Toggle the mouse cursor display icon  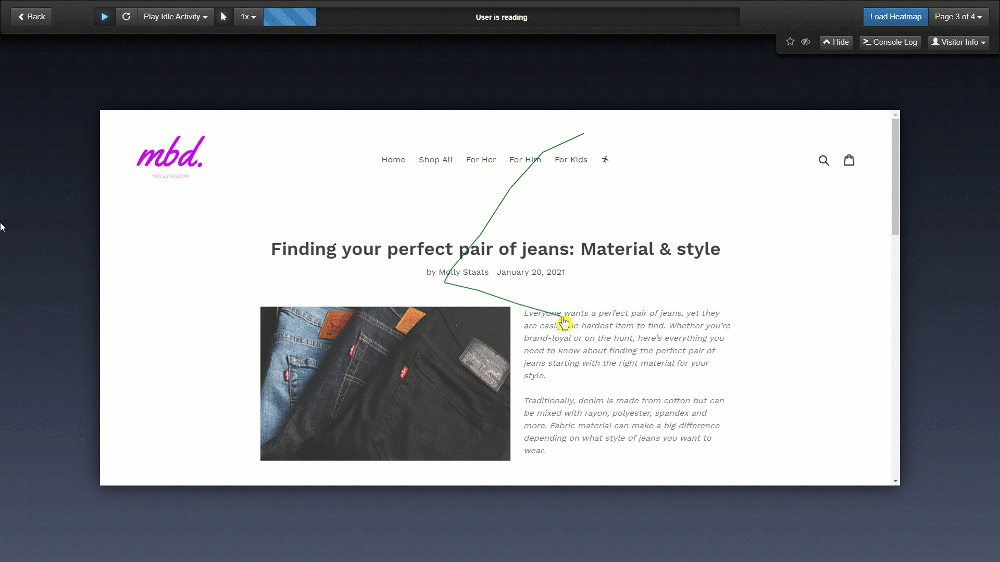[x=223, y=17]
